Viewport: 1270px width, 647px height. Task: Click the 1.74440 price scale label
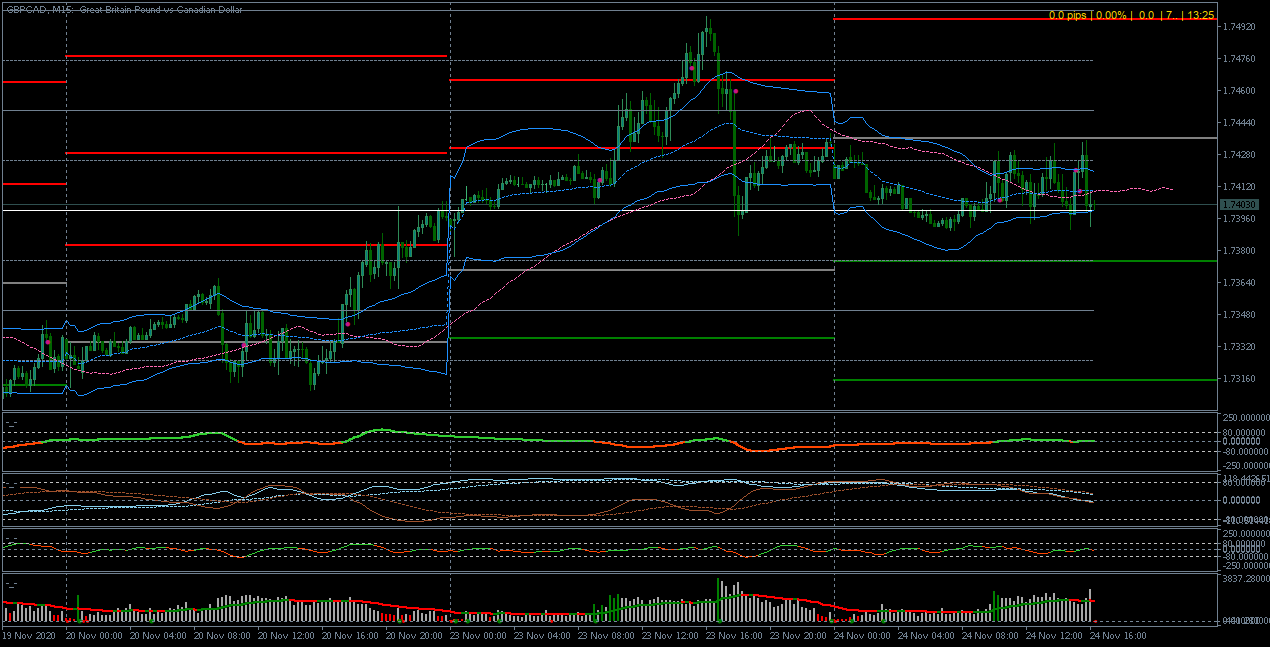1240,123
